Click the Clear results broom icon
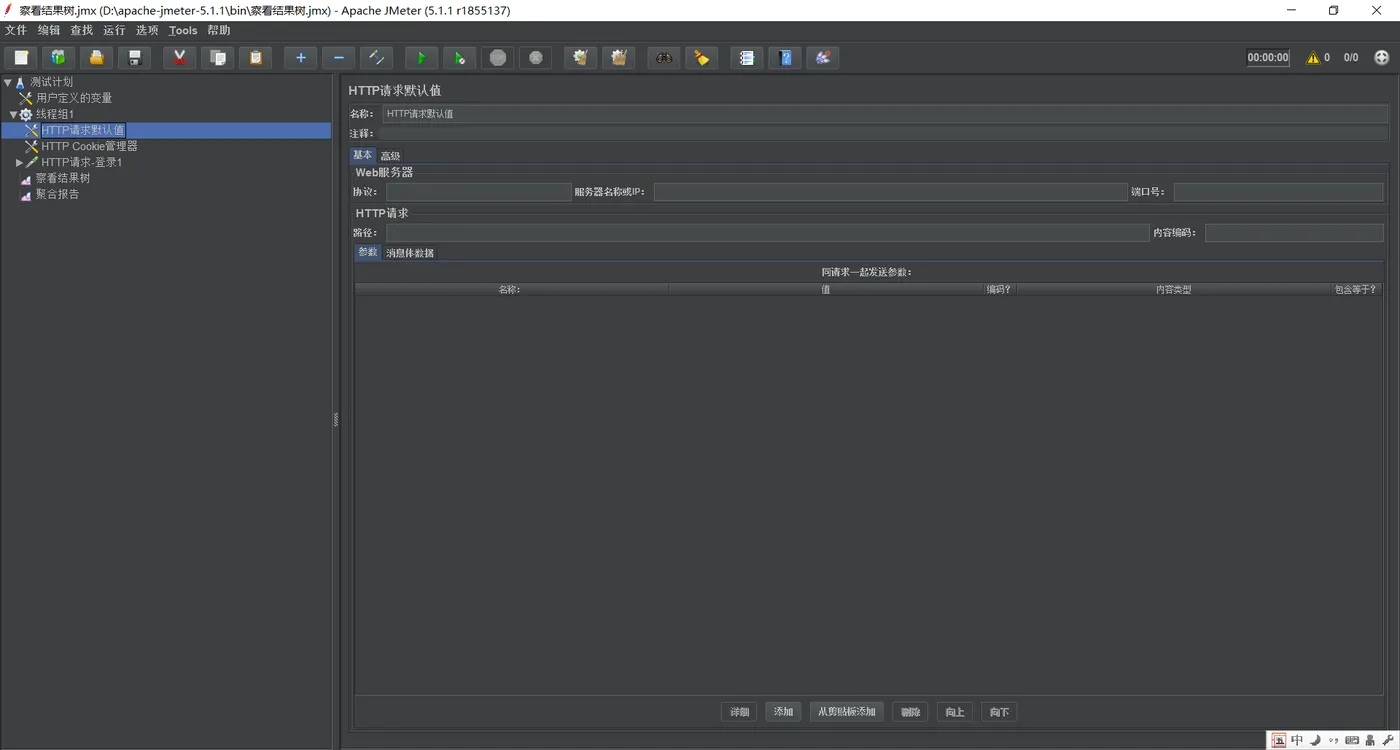This screenshot has height=750, width=1400. click(x=580, y=58)
